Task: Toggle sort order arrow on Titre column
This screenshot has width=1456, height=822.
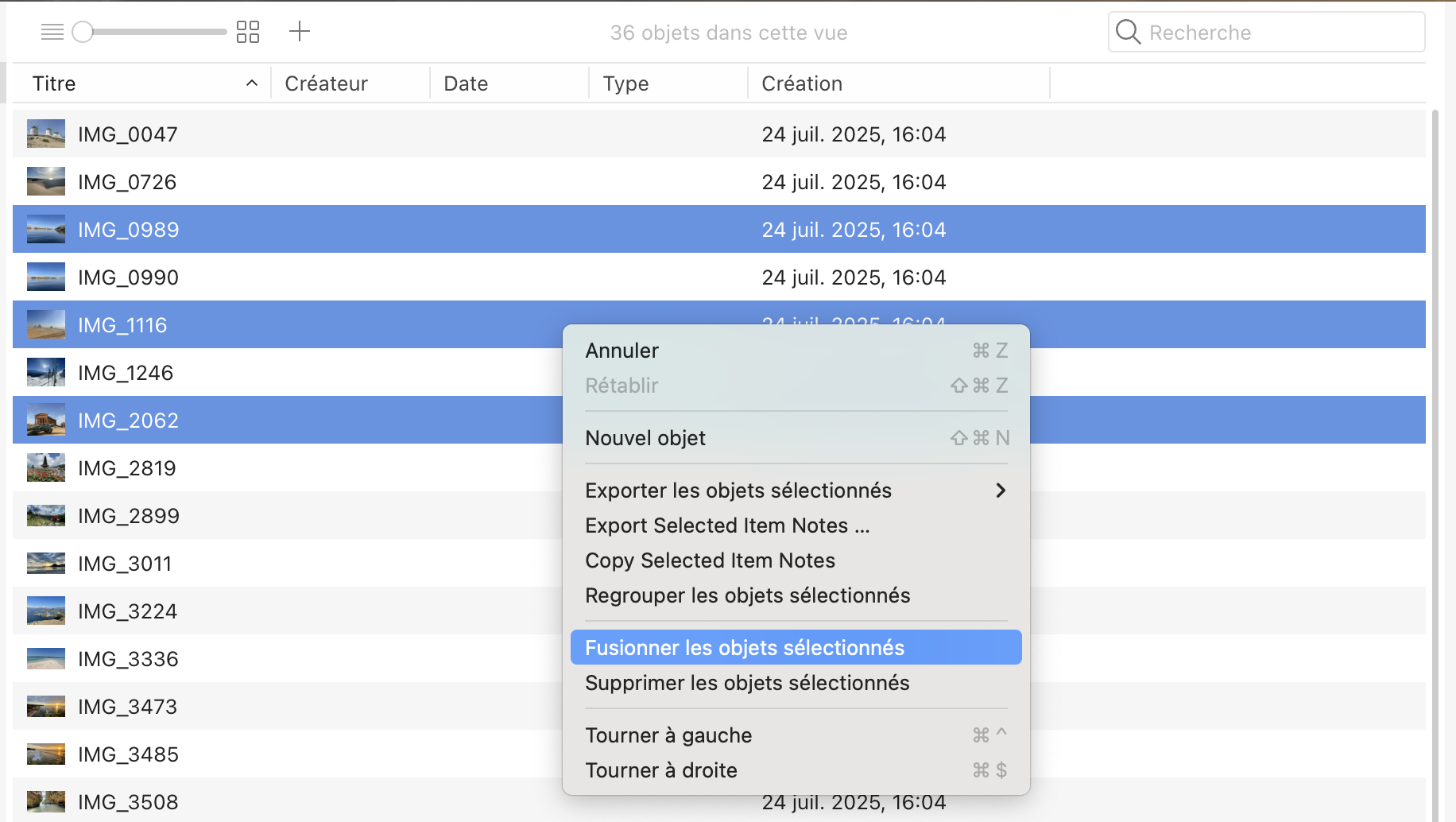Action: [x=252, y=83]
